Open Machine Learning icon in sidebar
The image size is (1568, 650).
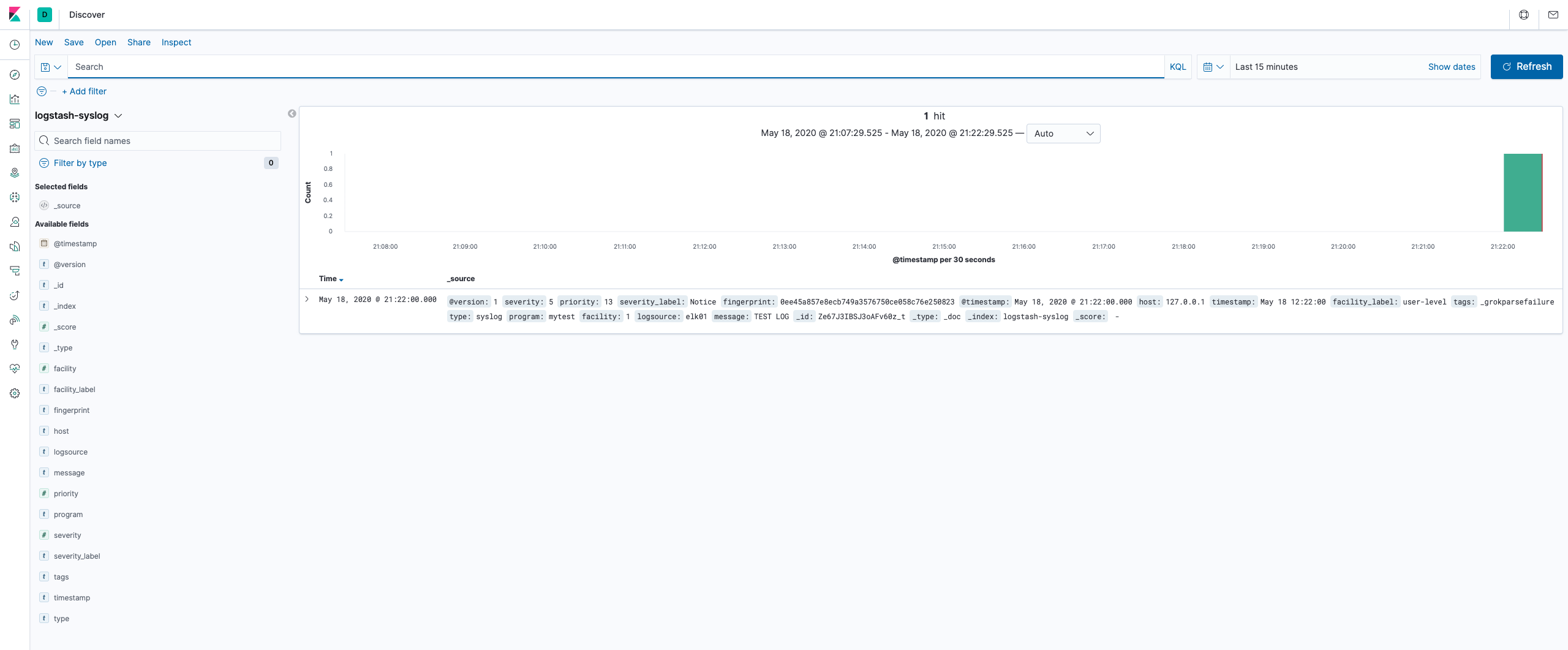(15, 197)
